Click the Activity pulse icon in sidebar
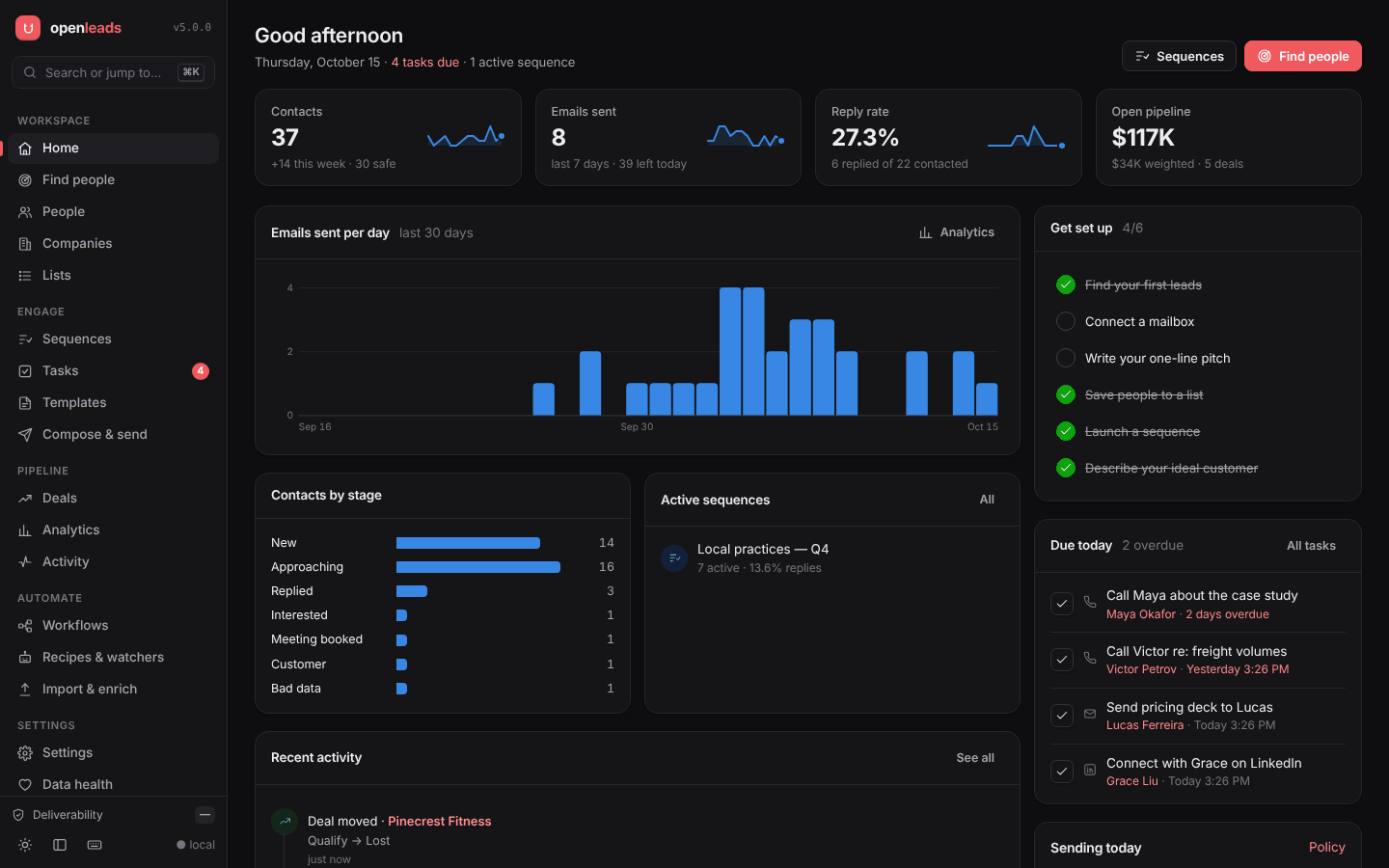Image resolution: width=1389 pixels, height=868 pixels. tap(25, 562)
